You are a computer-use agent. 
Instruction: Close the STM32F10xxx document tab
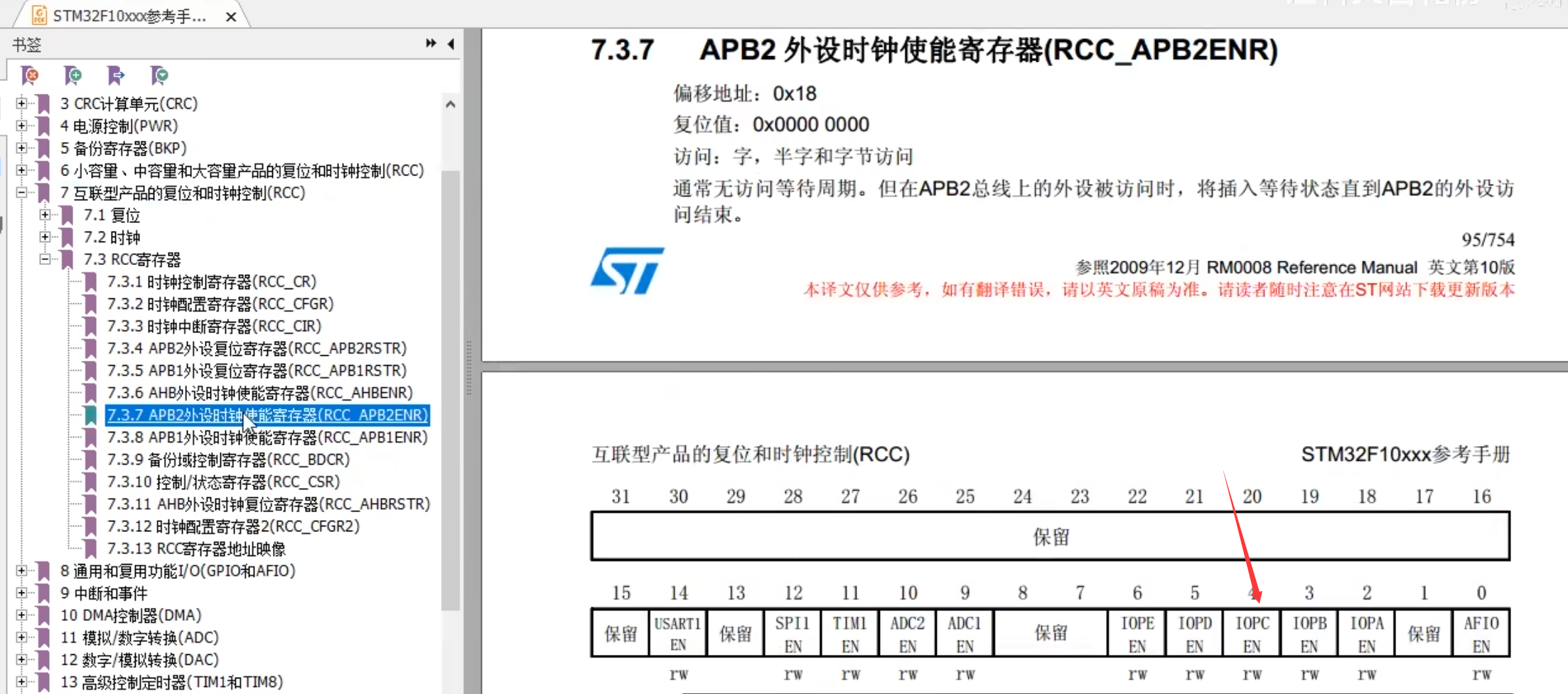(x=231, y=16)
